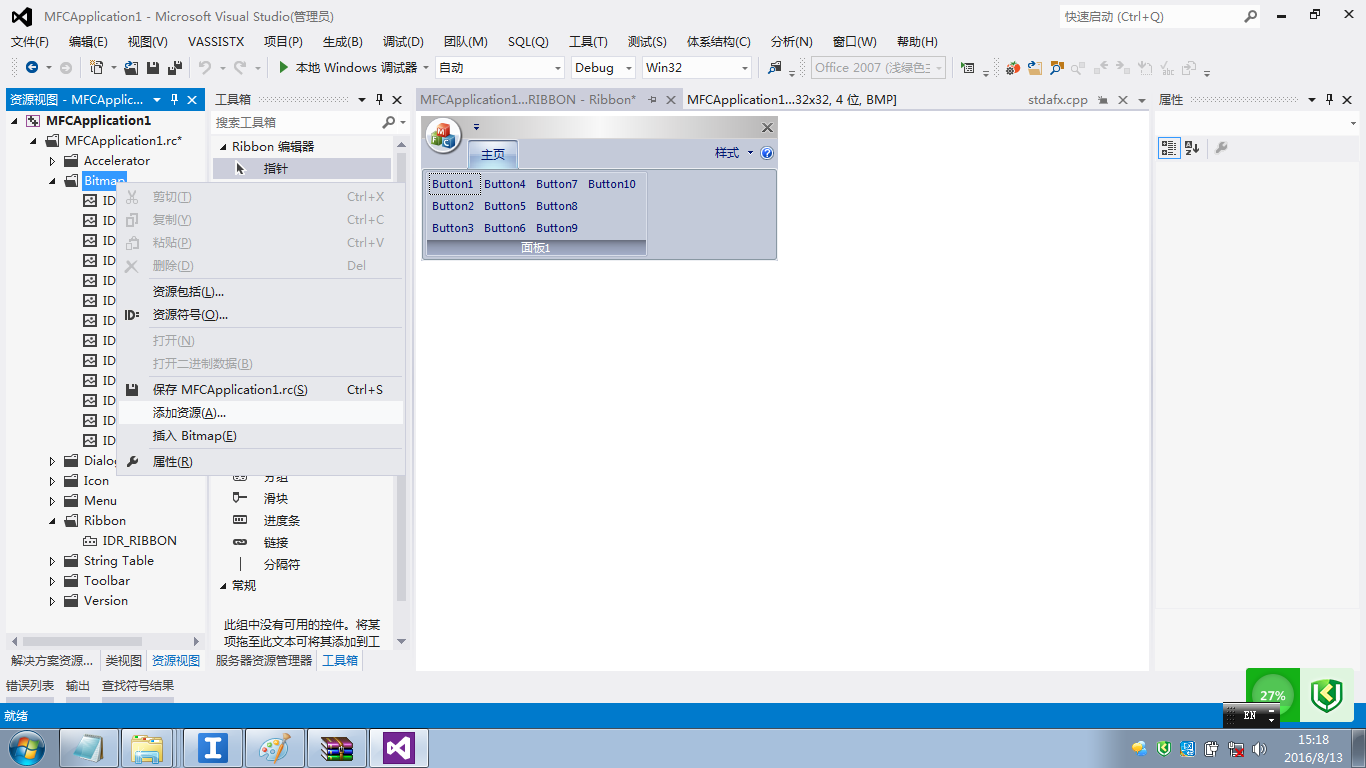Viewport: 1366px width, 768px height.
Task: Open the 错误列表 error list tab
Action: (x=30, y=686)
